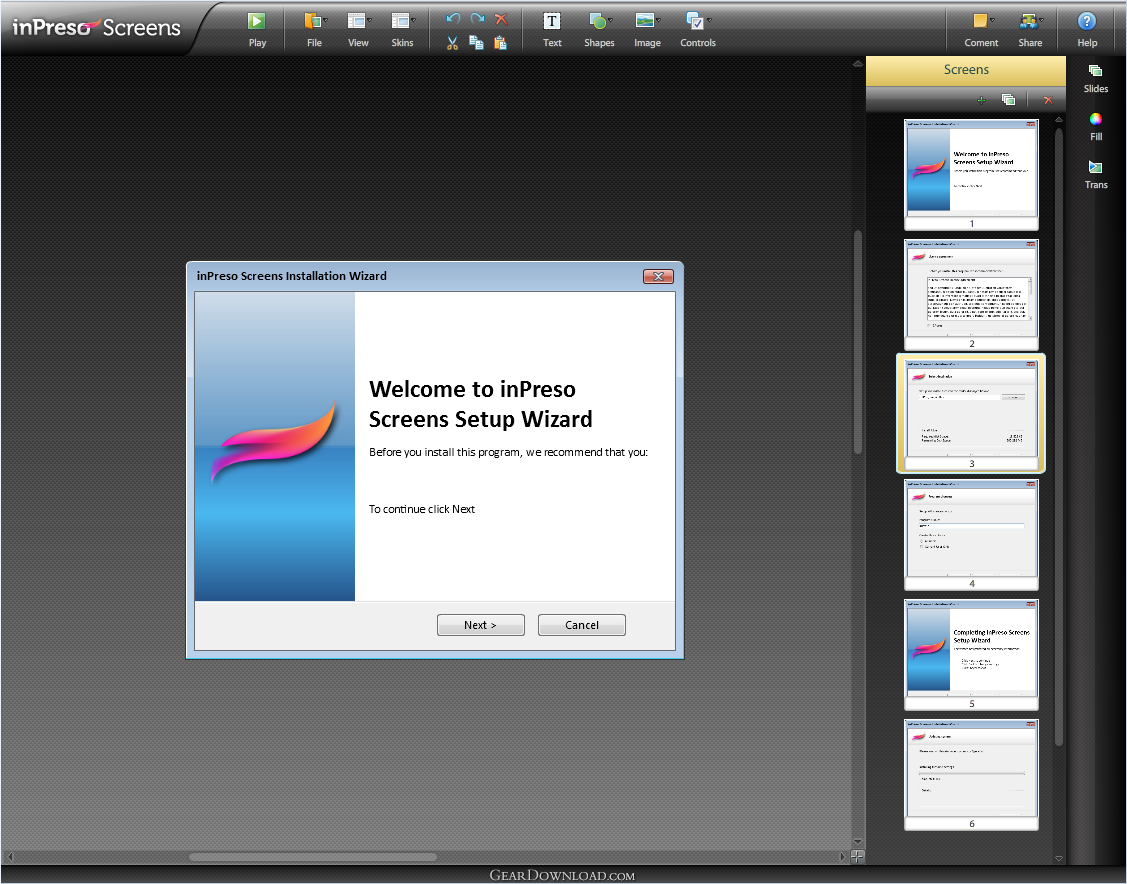The height and width of the screenshot is (884, 1127).
Task: Click the red X delete icon in the top toolbar
Action: point(501,19)
